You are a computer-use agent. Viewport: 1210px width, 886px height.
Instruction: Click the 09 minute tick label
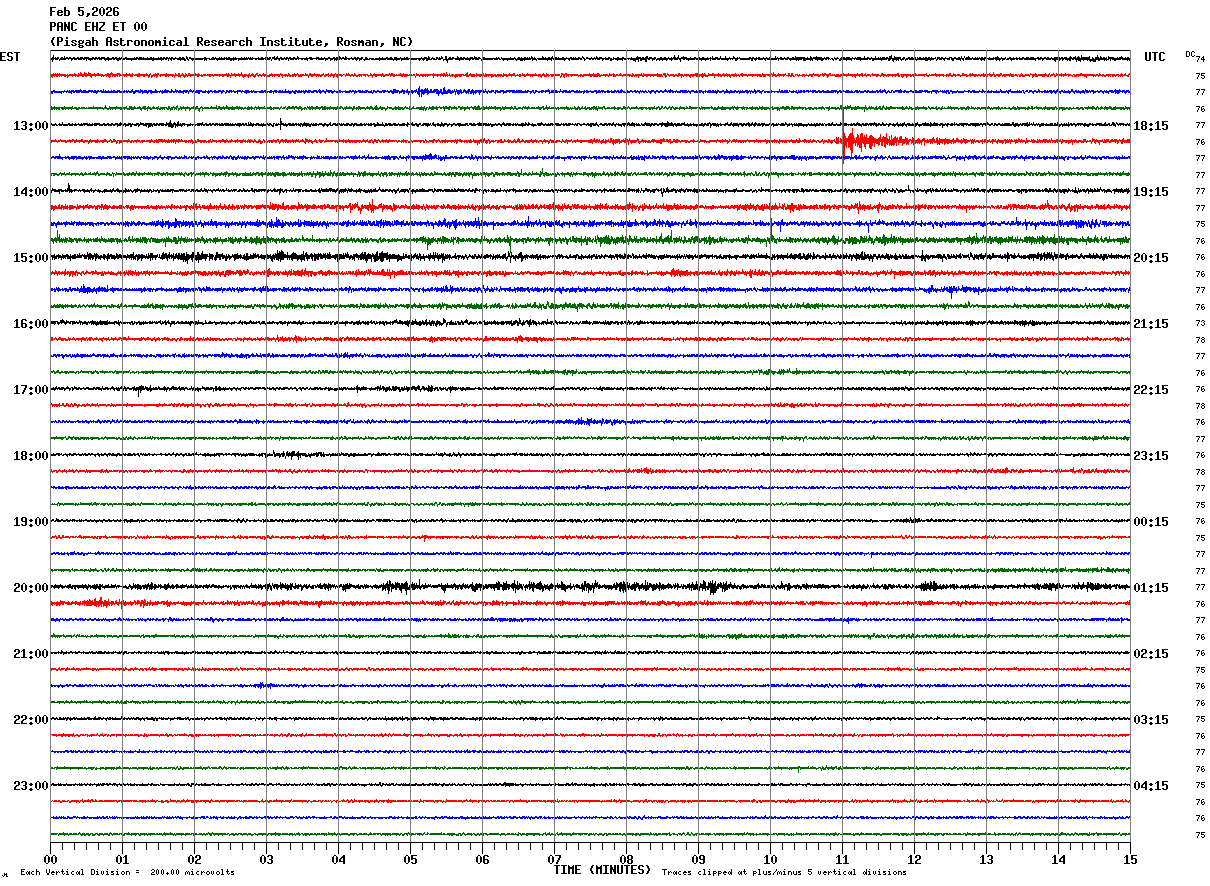pyautogui.click(x=698, y=859)
